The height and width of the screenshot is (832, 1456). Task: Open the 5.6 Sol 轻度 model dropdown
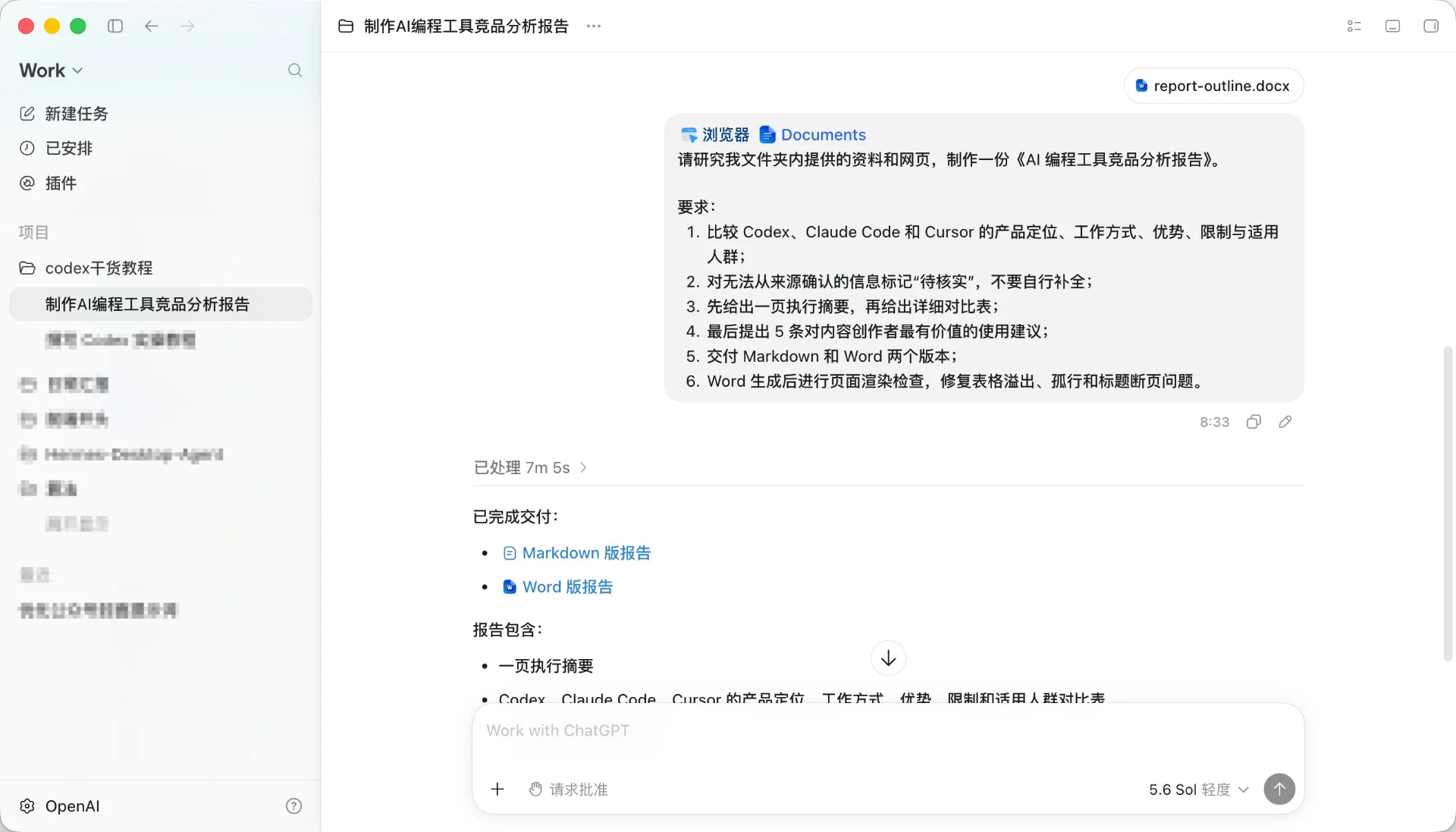point(1198,790)
